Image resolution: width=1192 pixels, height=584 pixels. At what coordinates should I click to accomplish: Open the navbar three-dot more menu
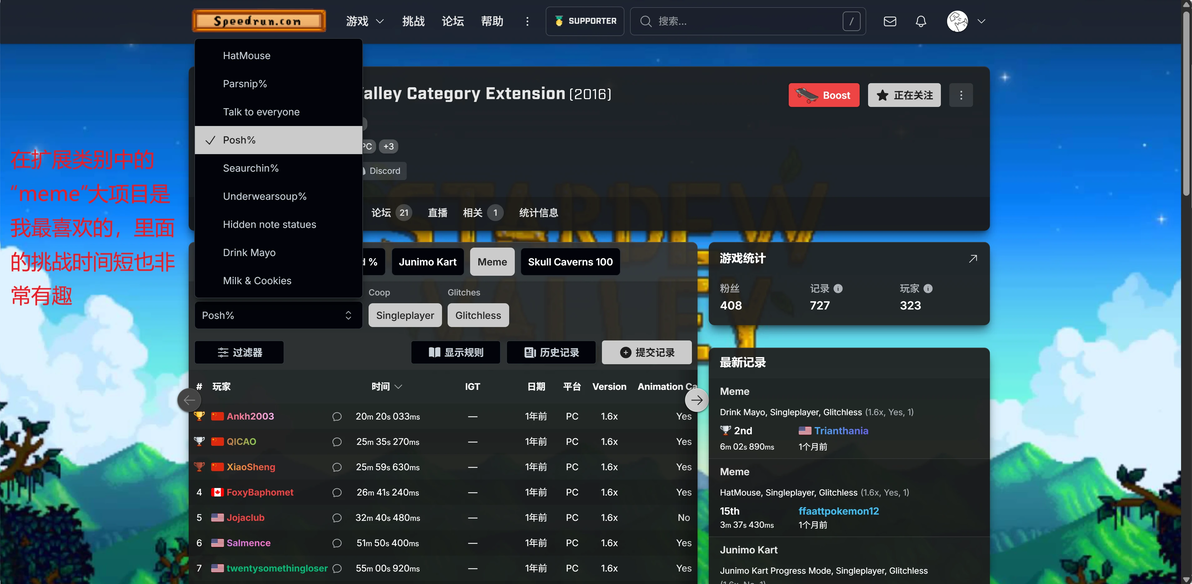[x=528, y=21]
